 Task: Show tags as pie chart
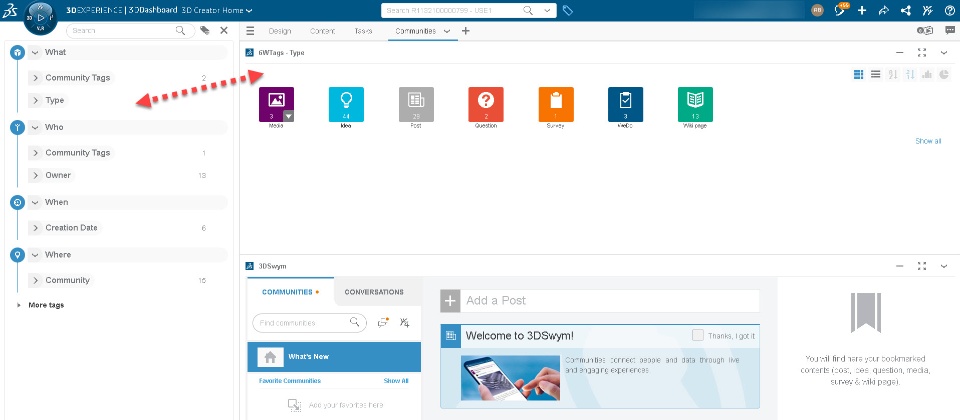945,74
